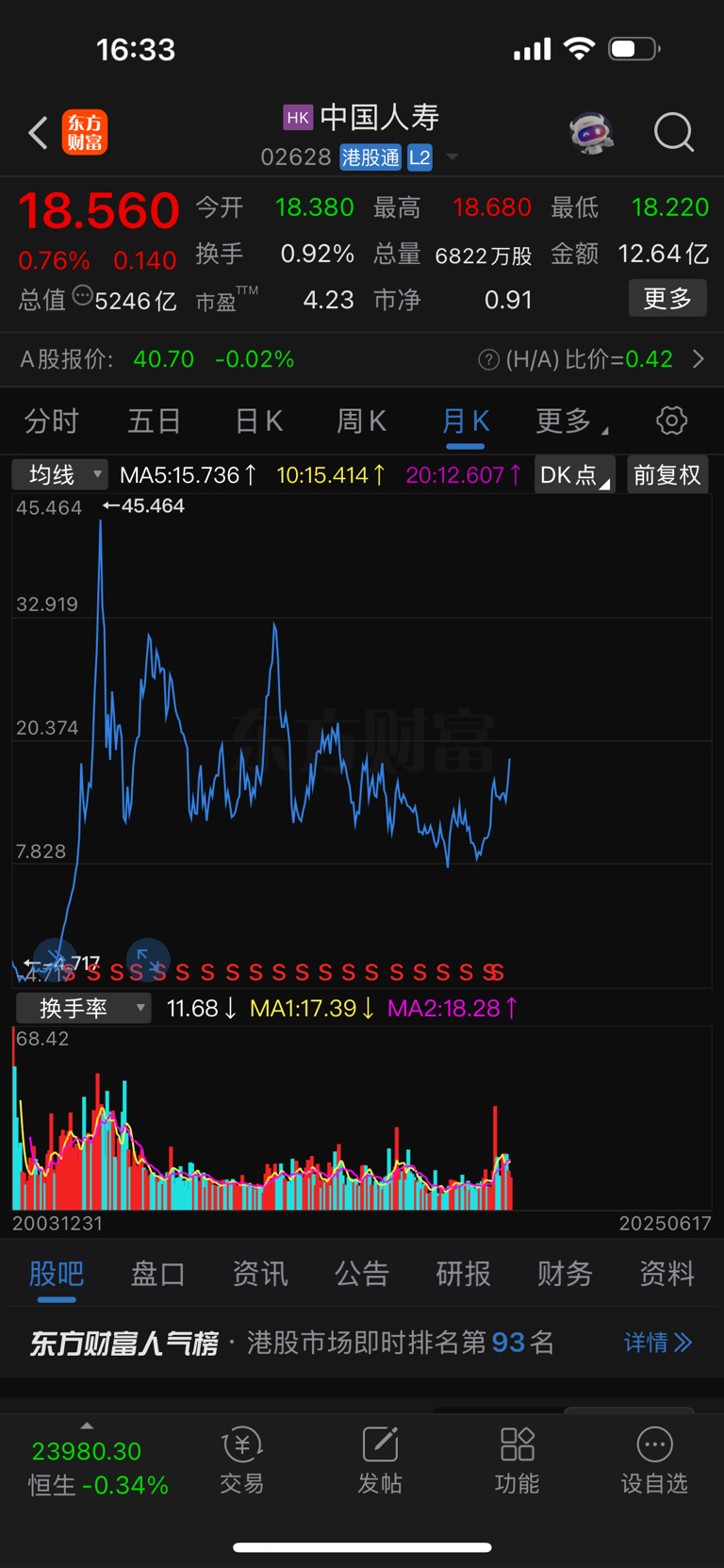Tap the HK market badge
724x1568 pixels.
pyautogui.click(x=298, y=117)
